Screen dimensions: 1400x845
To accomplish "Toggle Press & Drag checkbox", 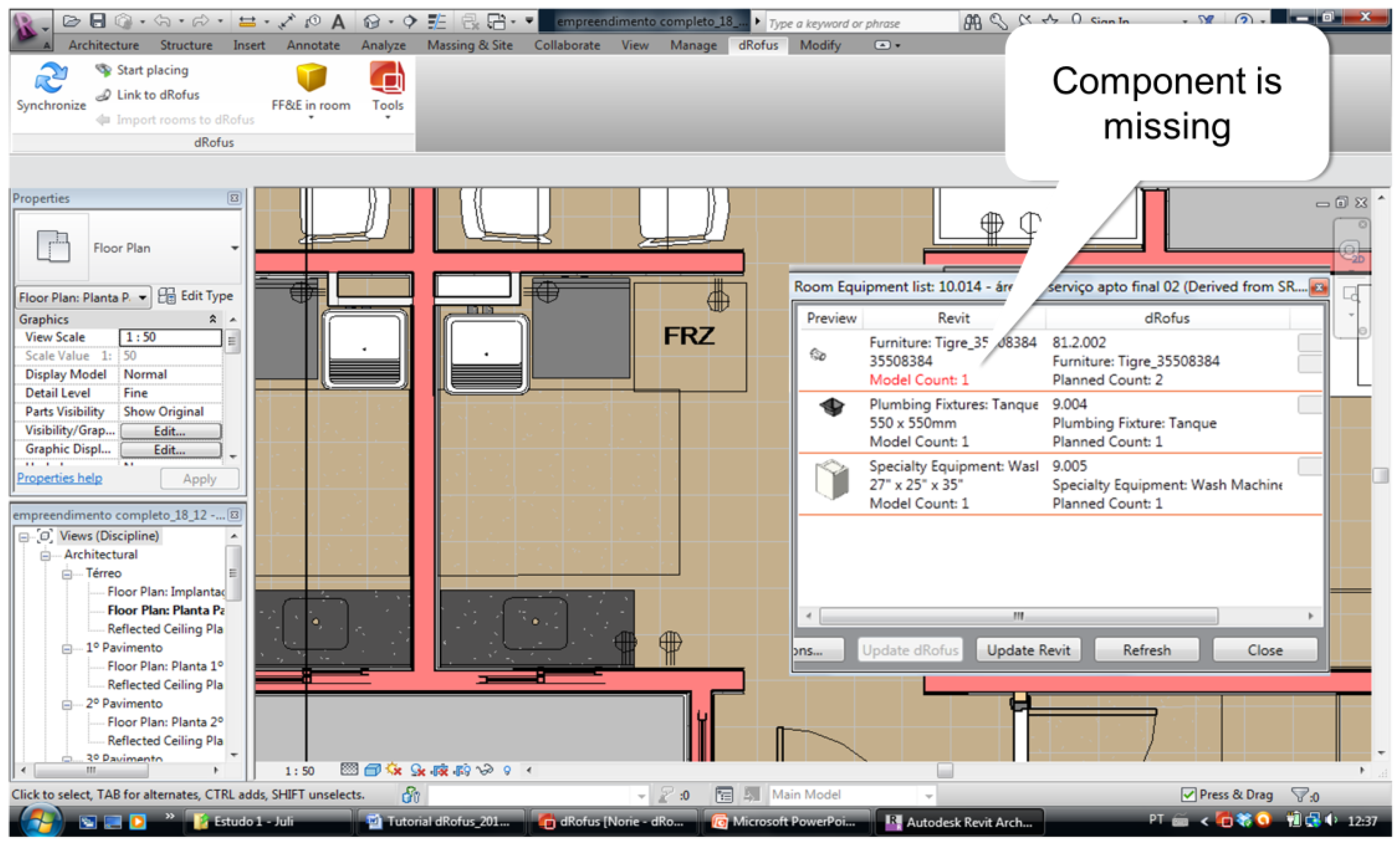I will (x=1188, y=794).
